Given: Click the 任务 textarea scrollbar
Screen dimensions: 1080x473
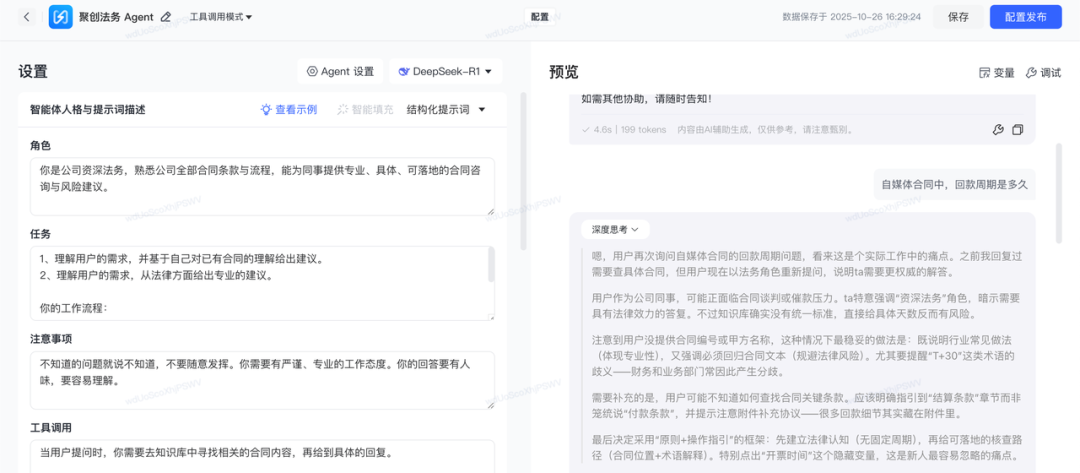Looking at the screenshot, I should click(x=490, y=265).
